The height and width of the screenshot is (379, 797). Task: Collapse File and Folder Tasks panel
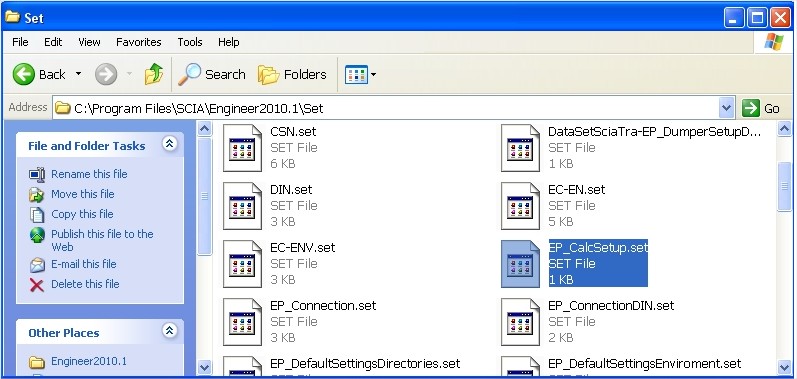tap(170, 144)
